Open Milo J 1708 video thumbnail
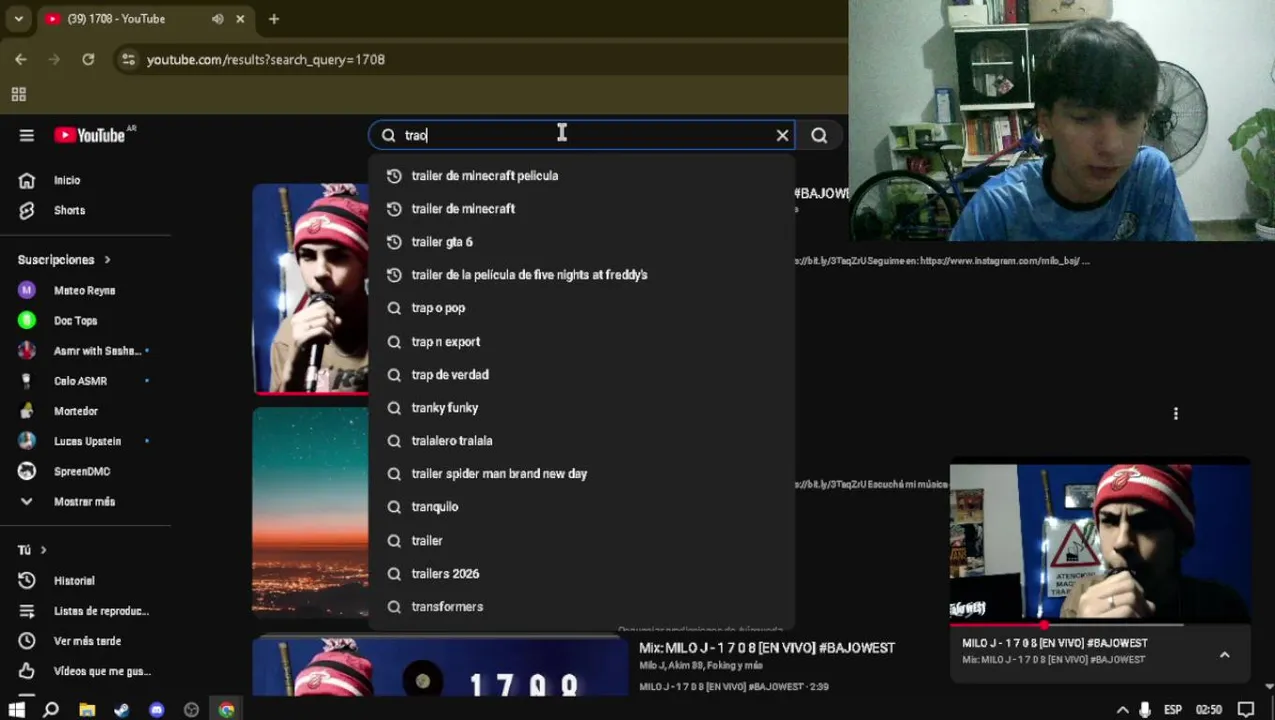 click(x=311, y=289)
